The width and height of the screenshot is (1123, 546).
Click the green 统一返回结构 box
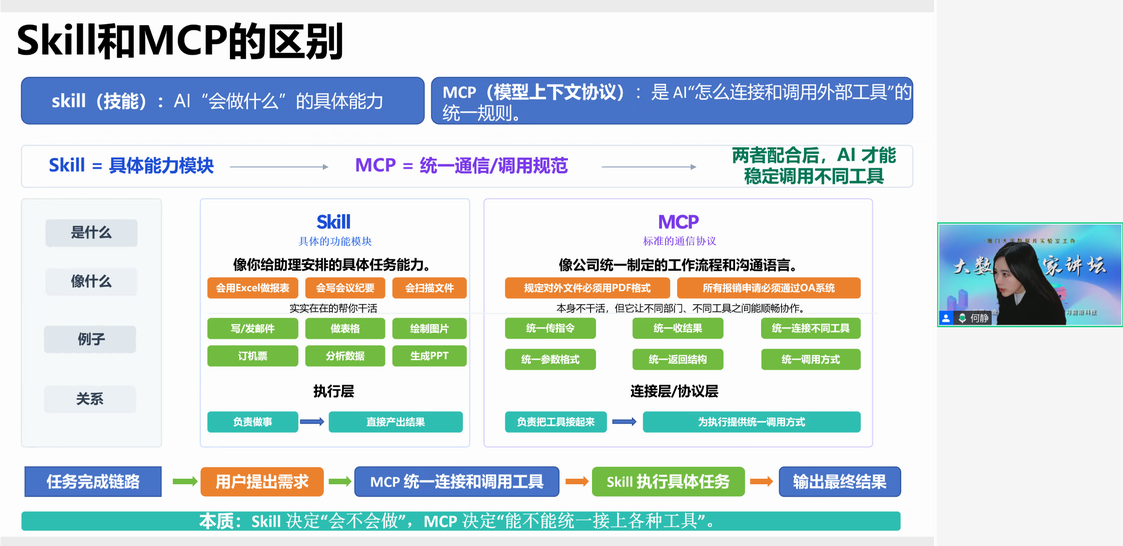tap(677, 359)
